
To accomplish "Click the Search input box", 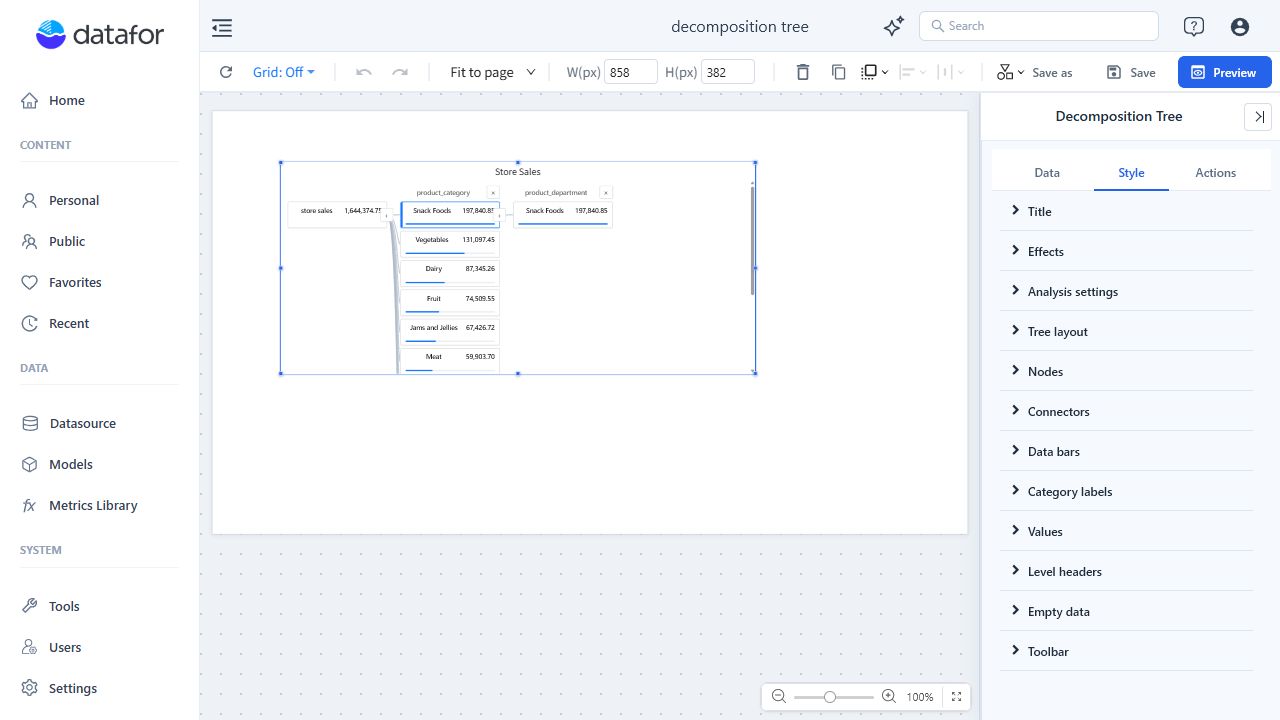I will (1038, 26).
